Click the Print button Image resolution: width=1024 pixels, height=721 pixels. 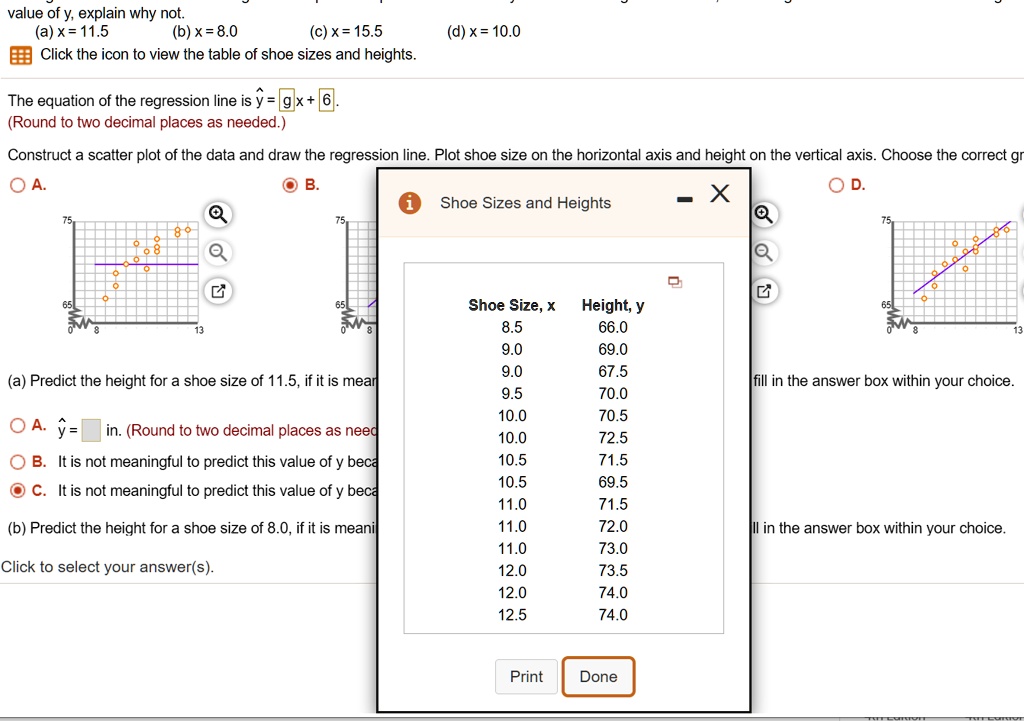526,676
